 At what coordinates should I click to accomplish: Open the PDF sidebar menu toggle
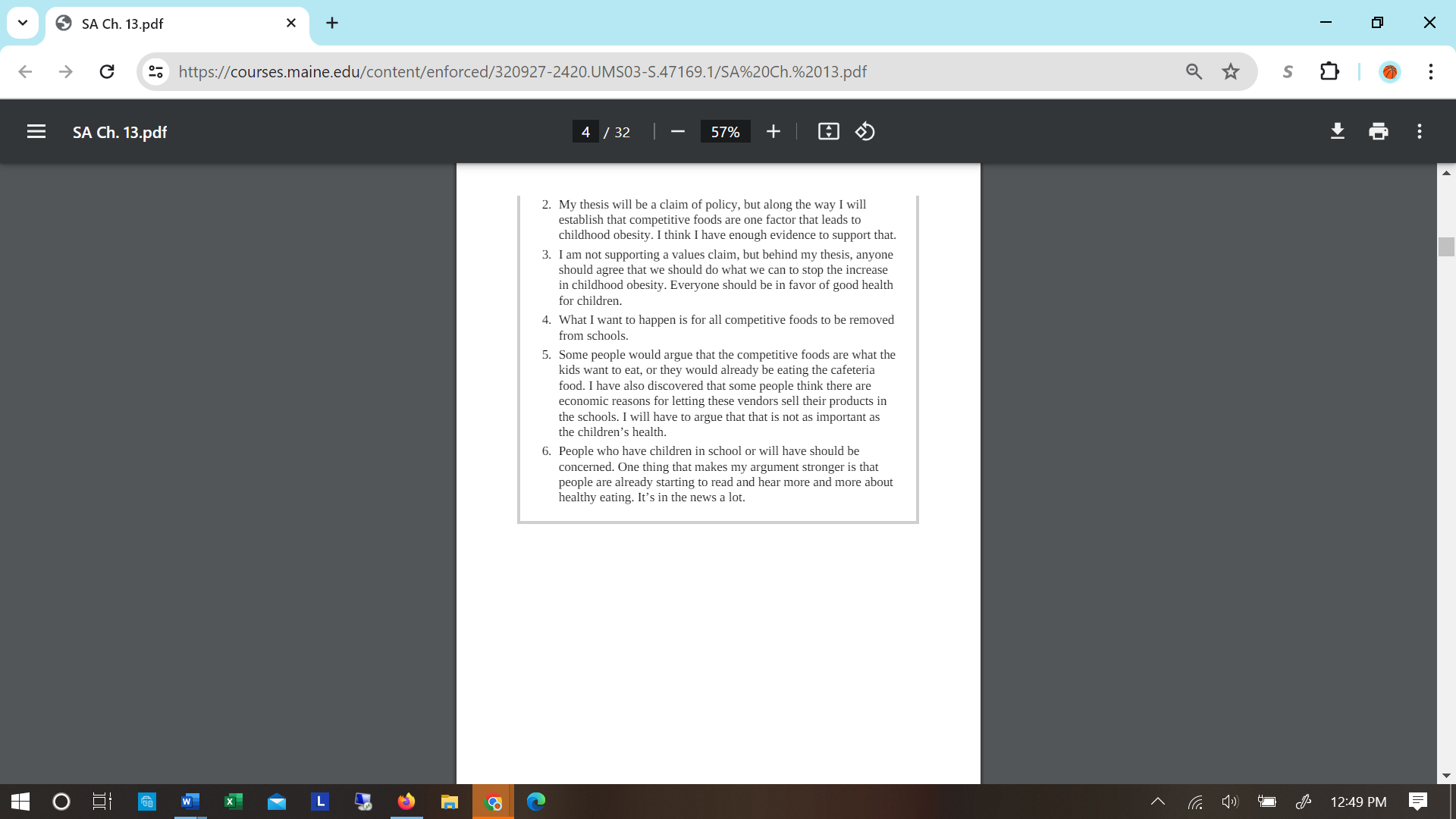[36, 132]
